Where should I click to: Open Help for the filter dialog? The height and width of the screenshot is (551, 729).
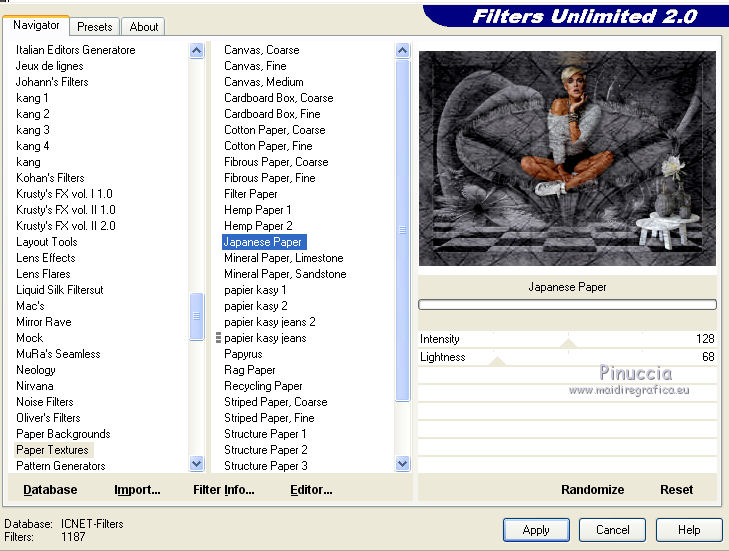689,530
